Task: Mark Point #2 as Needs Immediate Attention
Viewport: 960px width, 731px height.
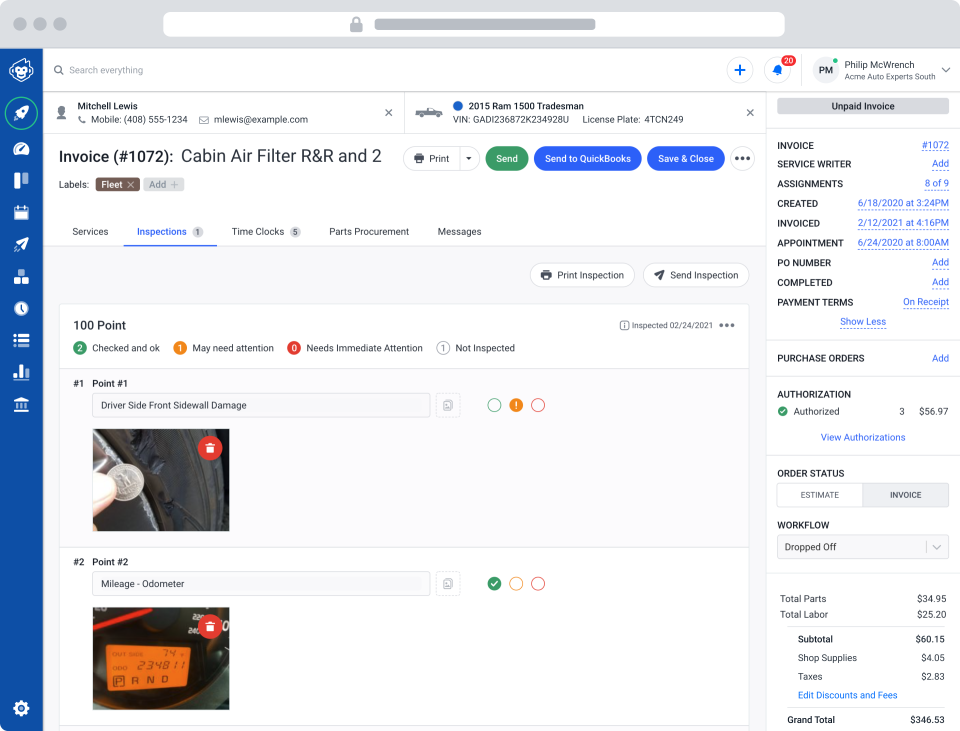Action: (x=538, y=583)
